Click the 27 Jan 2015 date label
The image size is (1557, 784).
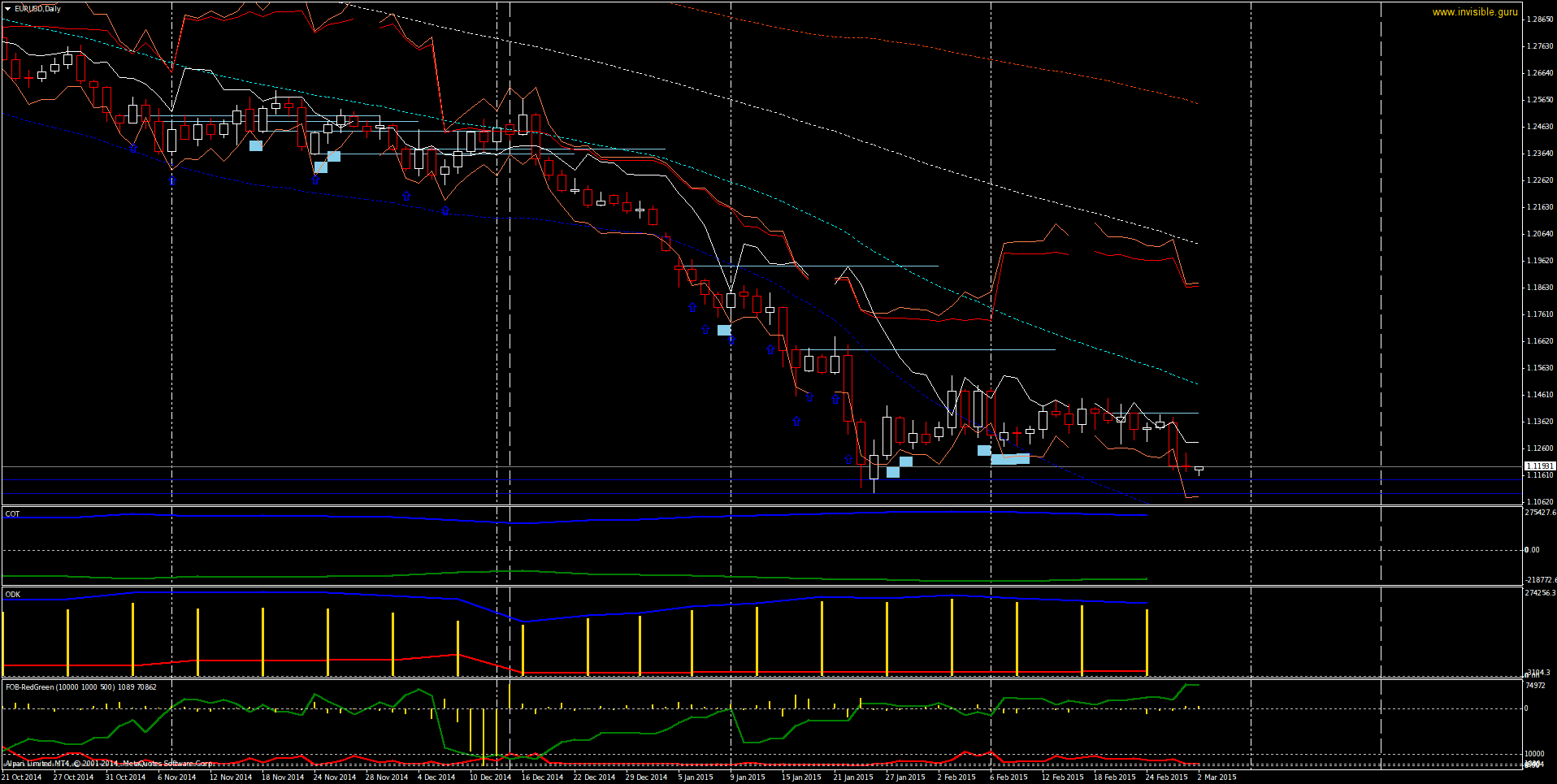coord(906,777)
